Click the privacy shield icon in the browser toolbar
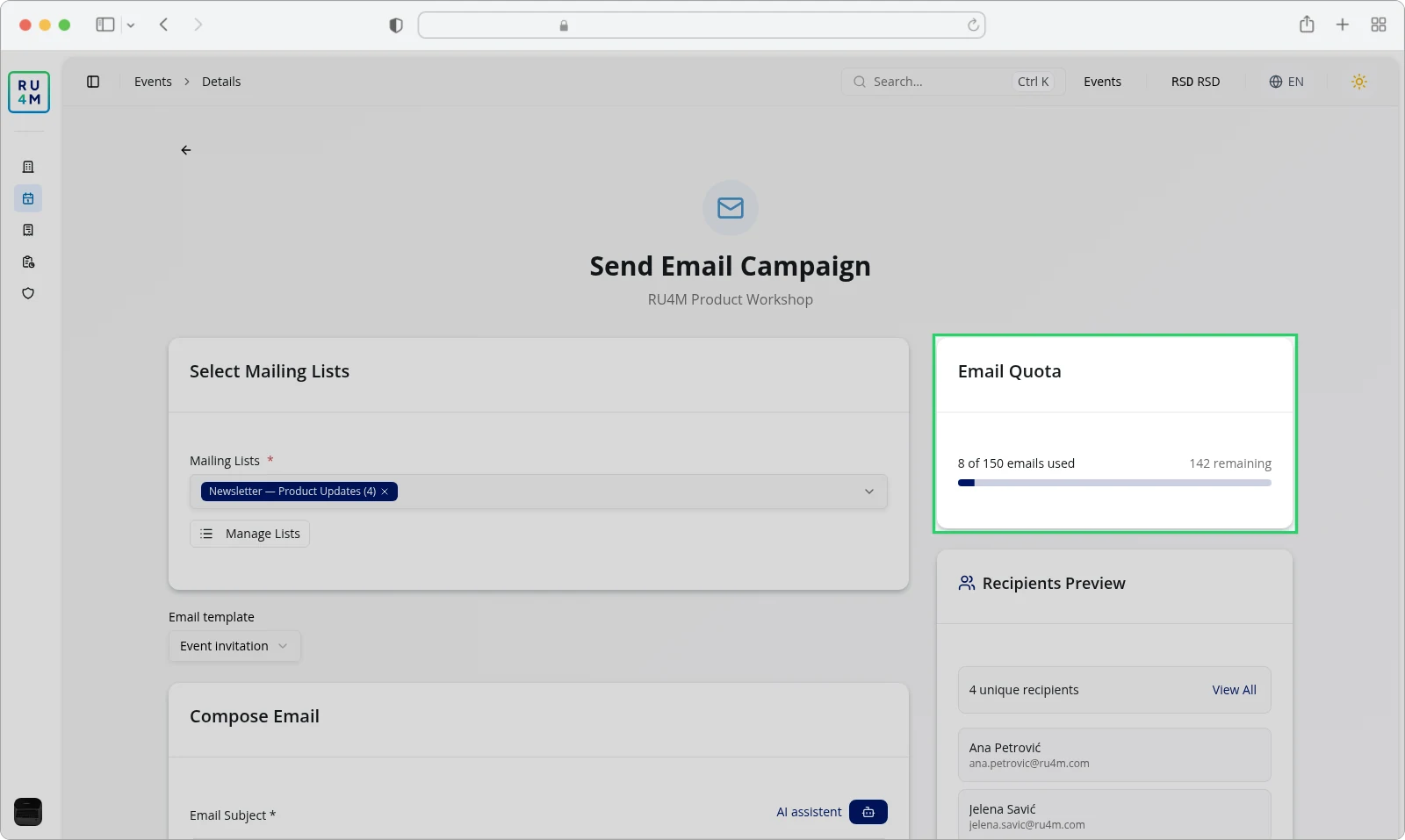Screen dimensions: 1405x840 396,25
